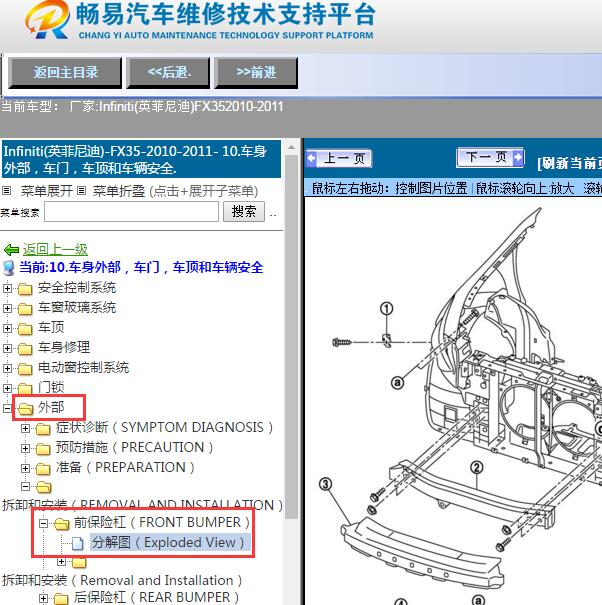Click the 当前:10.车身外部 current section text

tap(141, 267)
